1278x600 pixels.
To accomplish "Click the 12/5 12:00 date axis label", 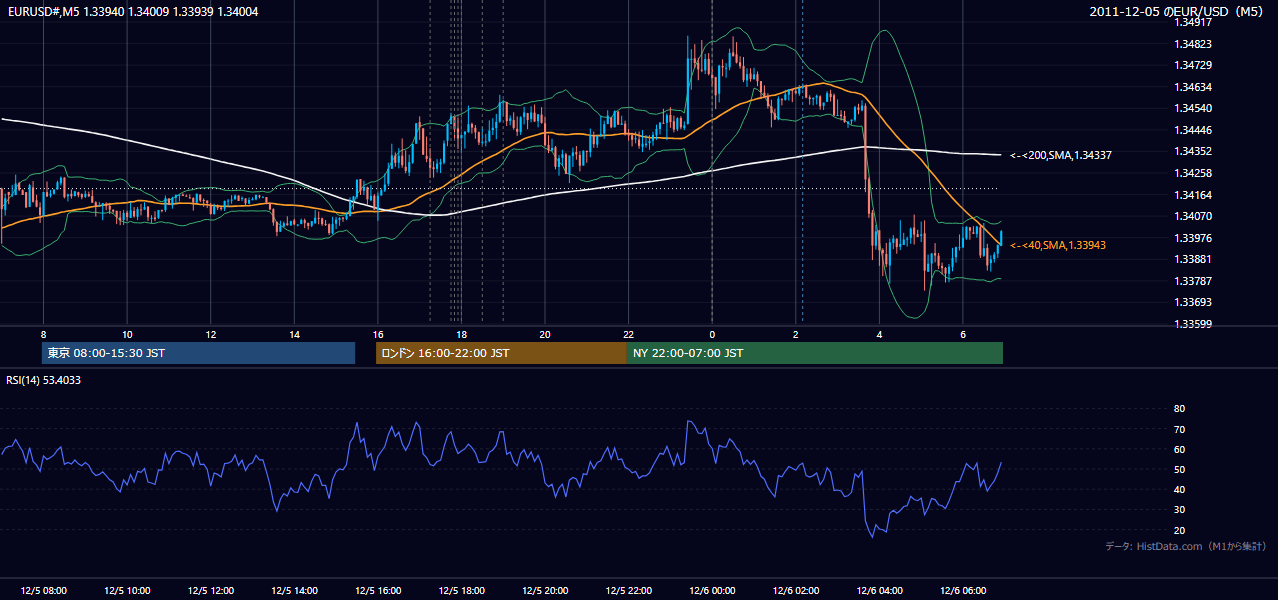I will click(x=211, y=591).
